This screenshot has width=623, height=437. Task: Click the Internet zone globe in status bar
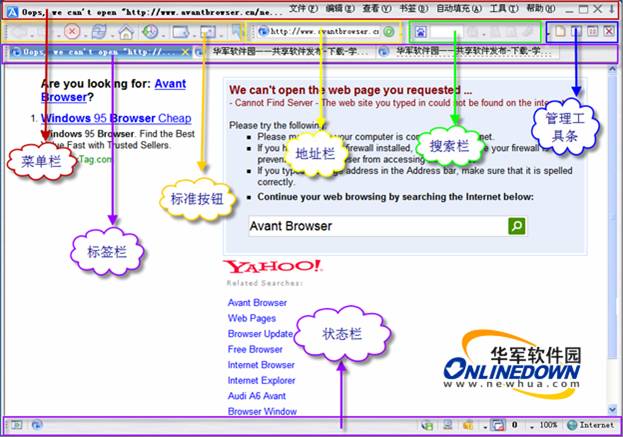click(572, 425)
